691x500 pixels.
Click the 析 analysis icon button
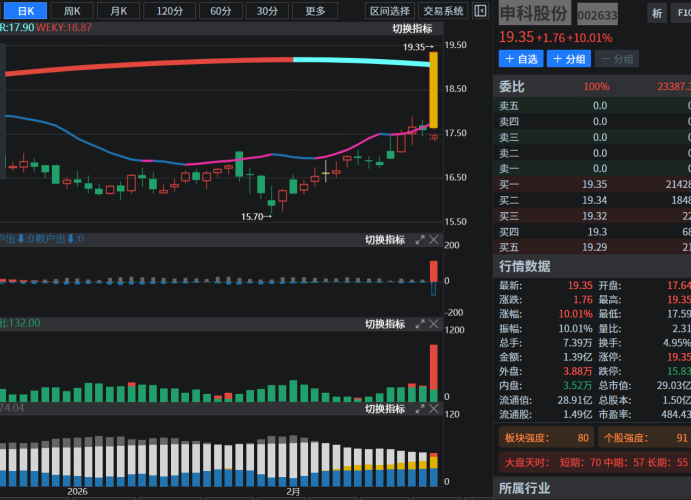click(656, 14)
